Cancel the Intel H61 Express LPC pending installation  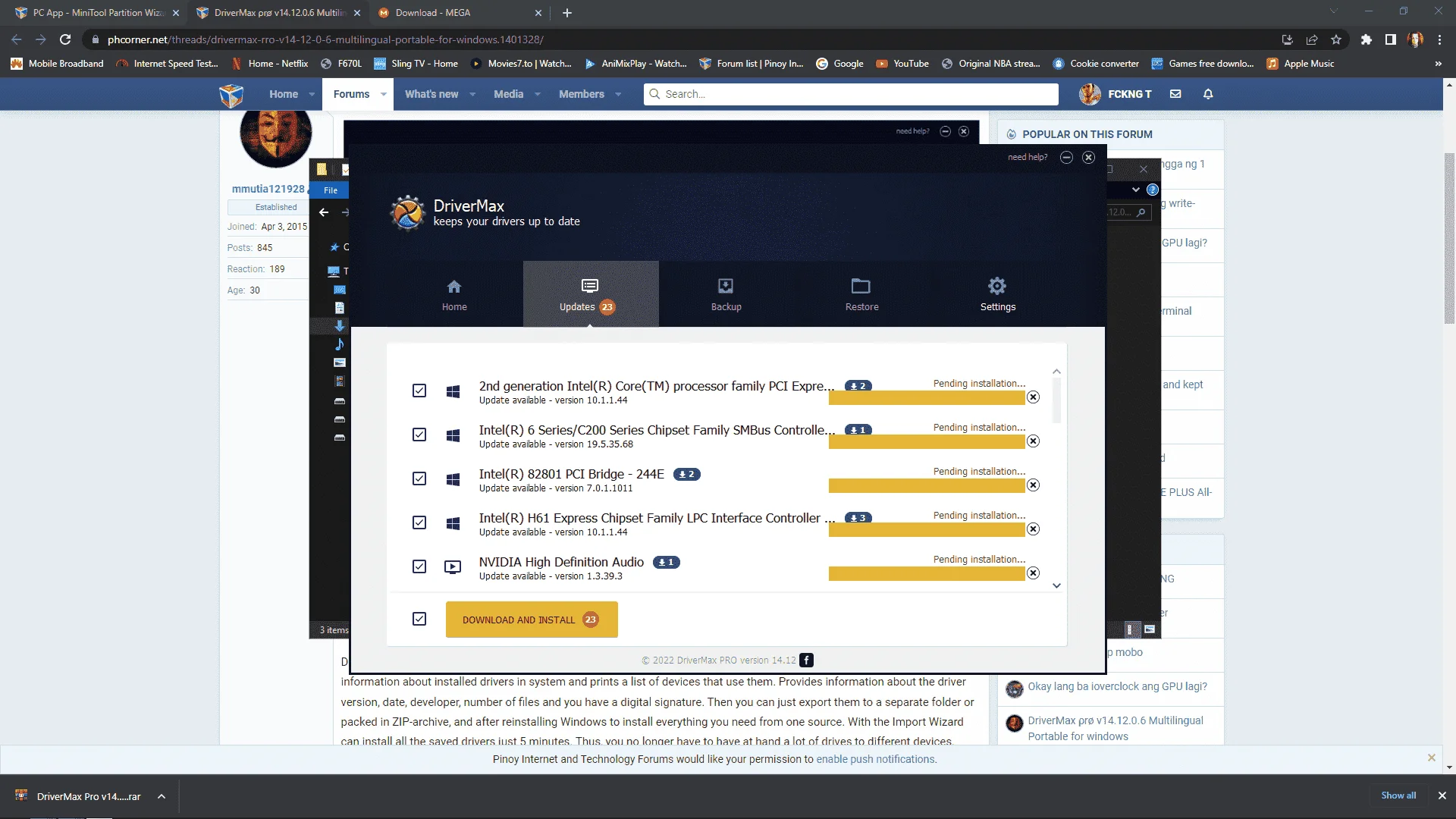[1033, 529]
